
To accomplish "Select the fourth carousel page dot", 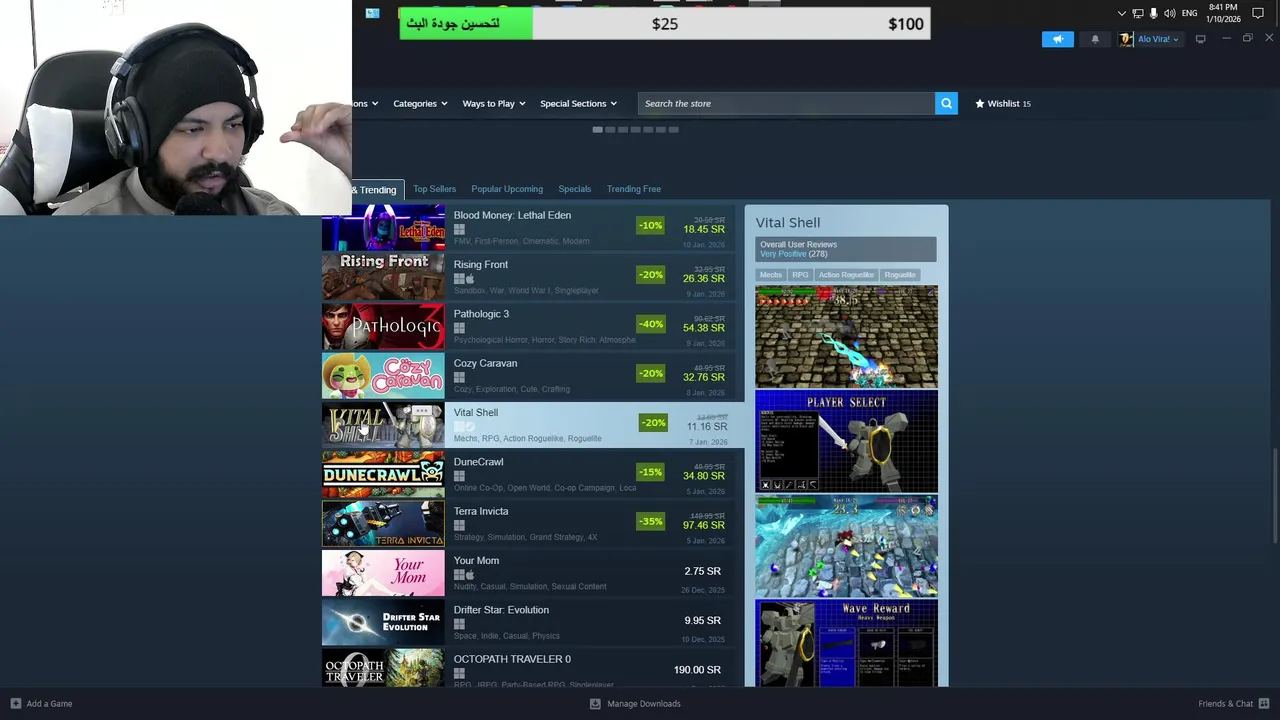I will point(635,129).
